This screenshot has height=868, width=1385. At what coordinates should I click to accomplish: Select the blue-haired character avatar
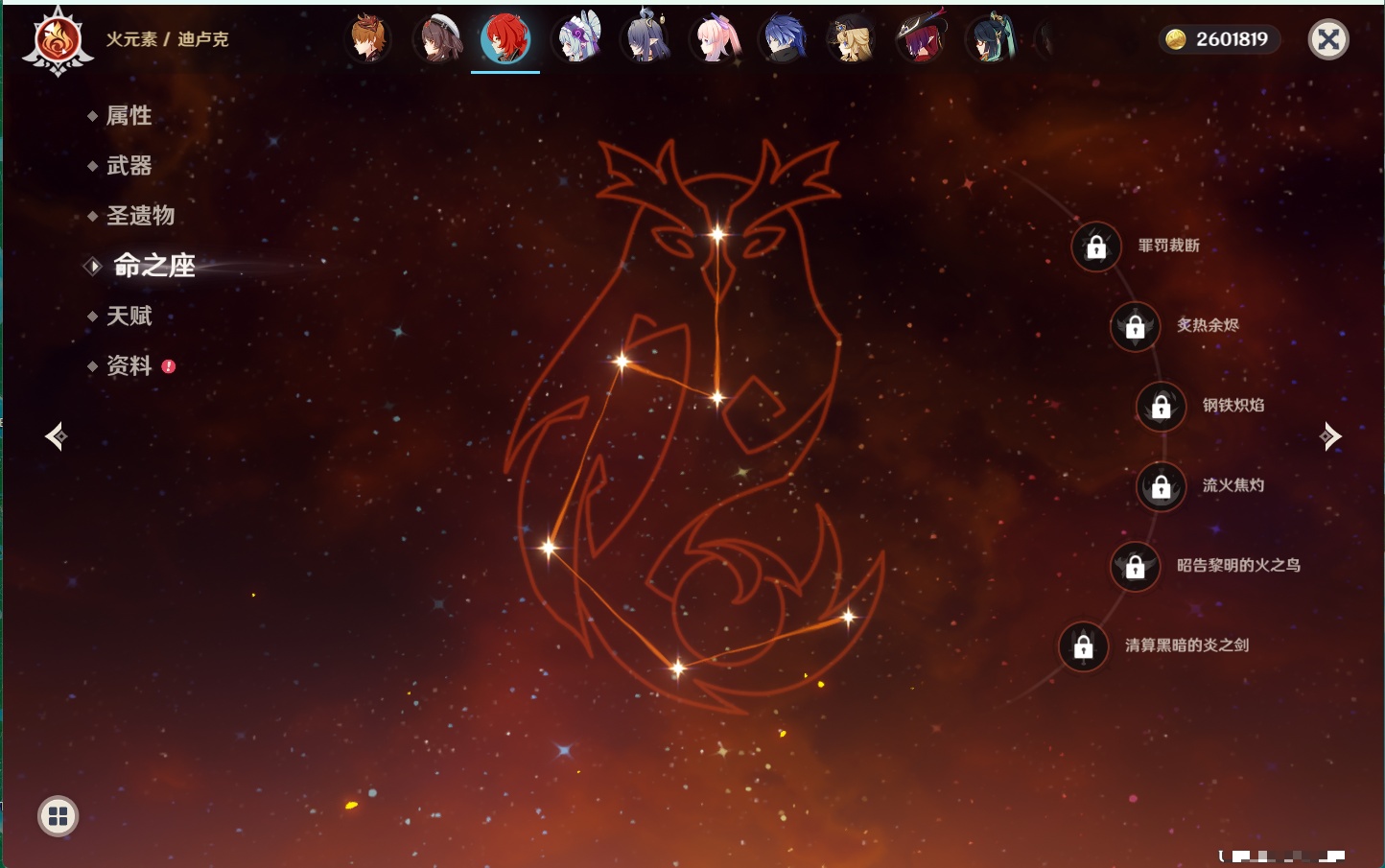(x=784, y=39)
